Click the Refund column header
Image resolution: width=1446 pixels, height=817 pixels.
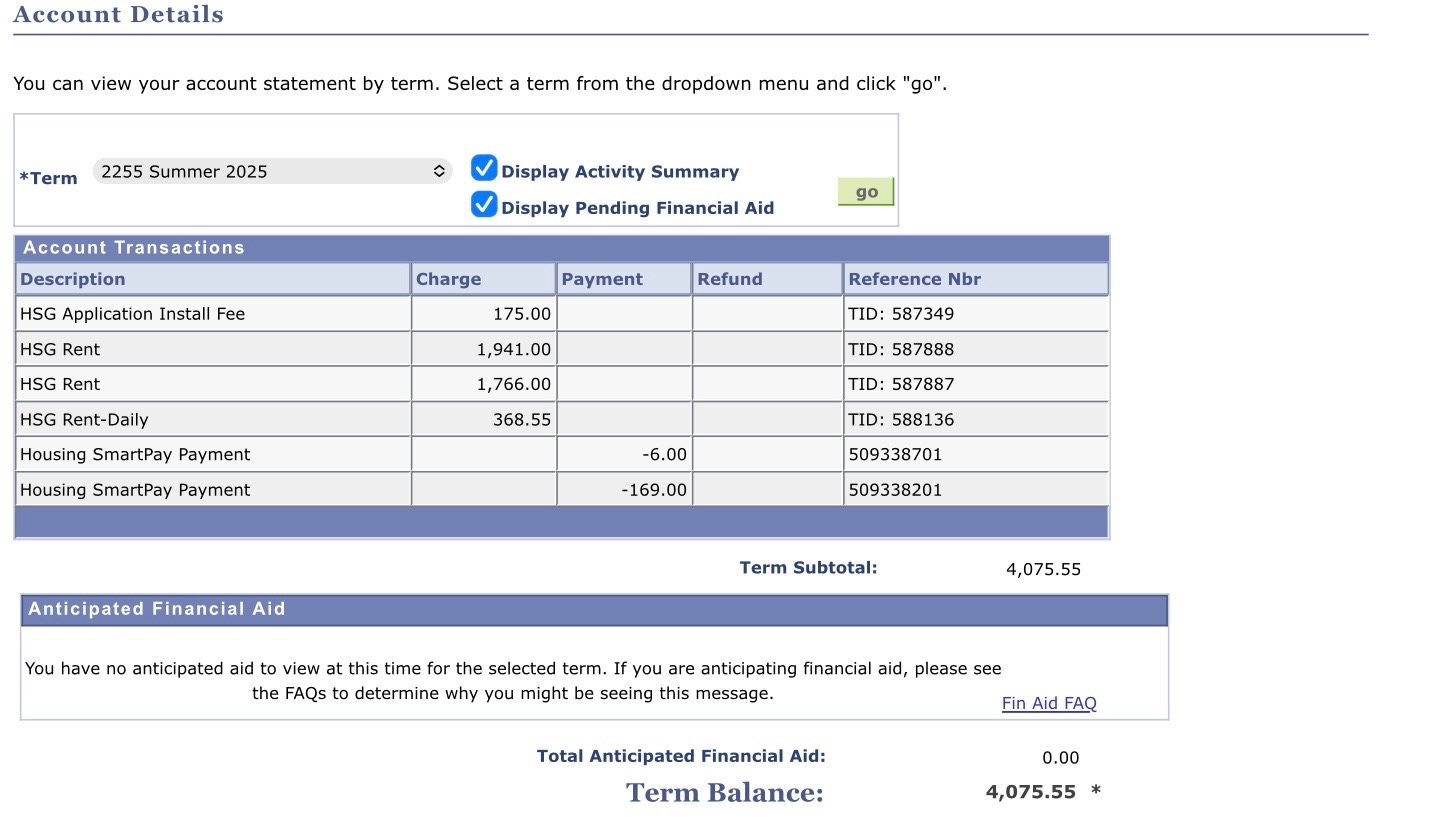point(730,279)
